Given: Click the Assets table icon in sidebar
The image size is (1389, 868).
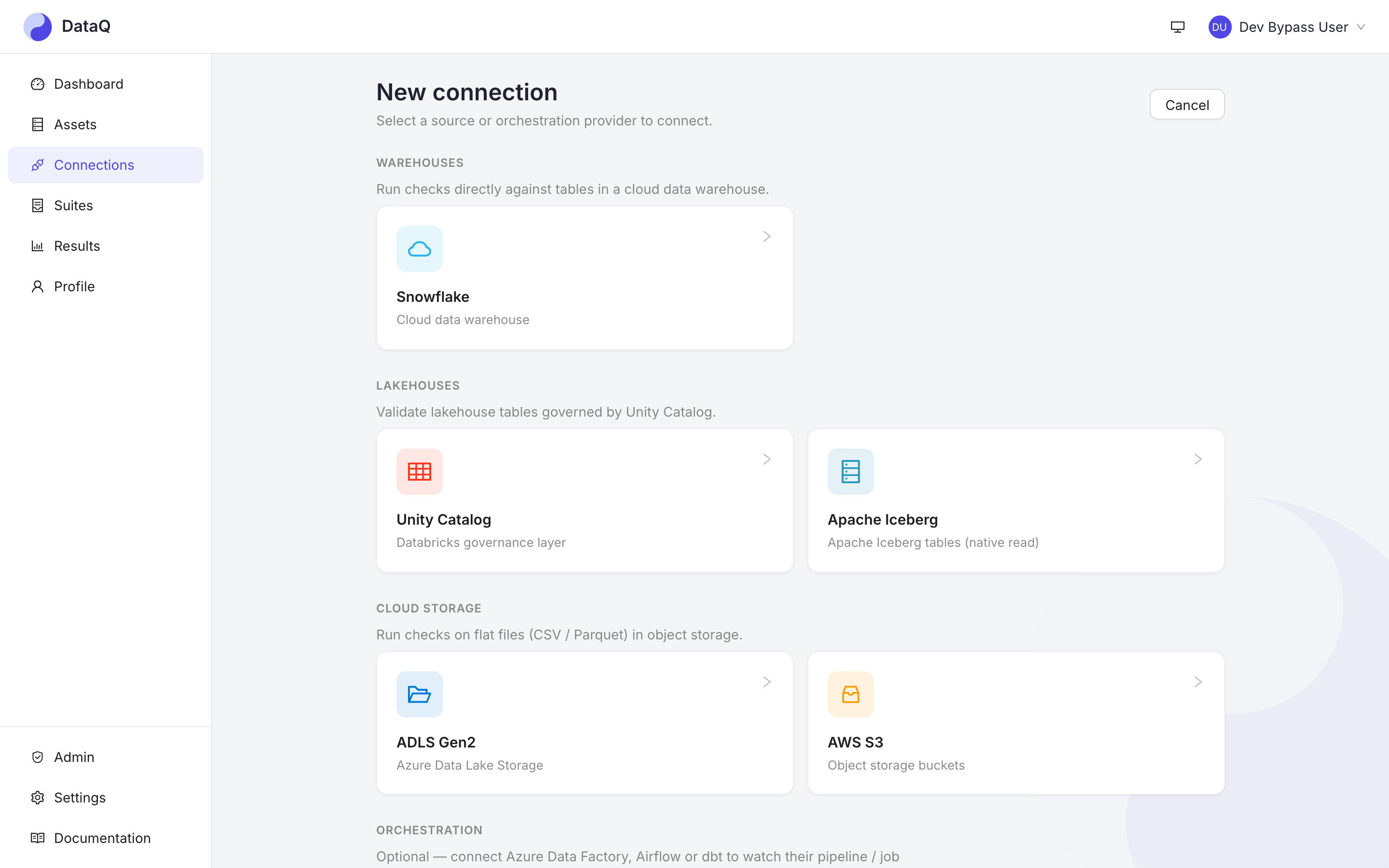Looking at the screenshot, I should 37,124.
